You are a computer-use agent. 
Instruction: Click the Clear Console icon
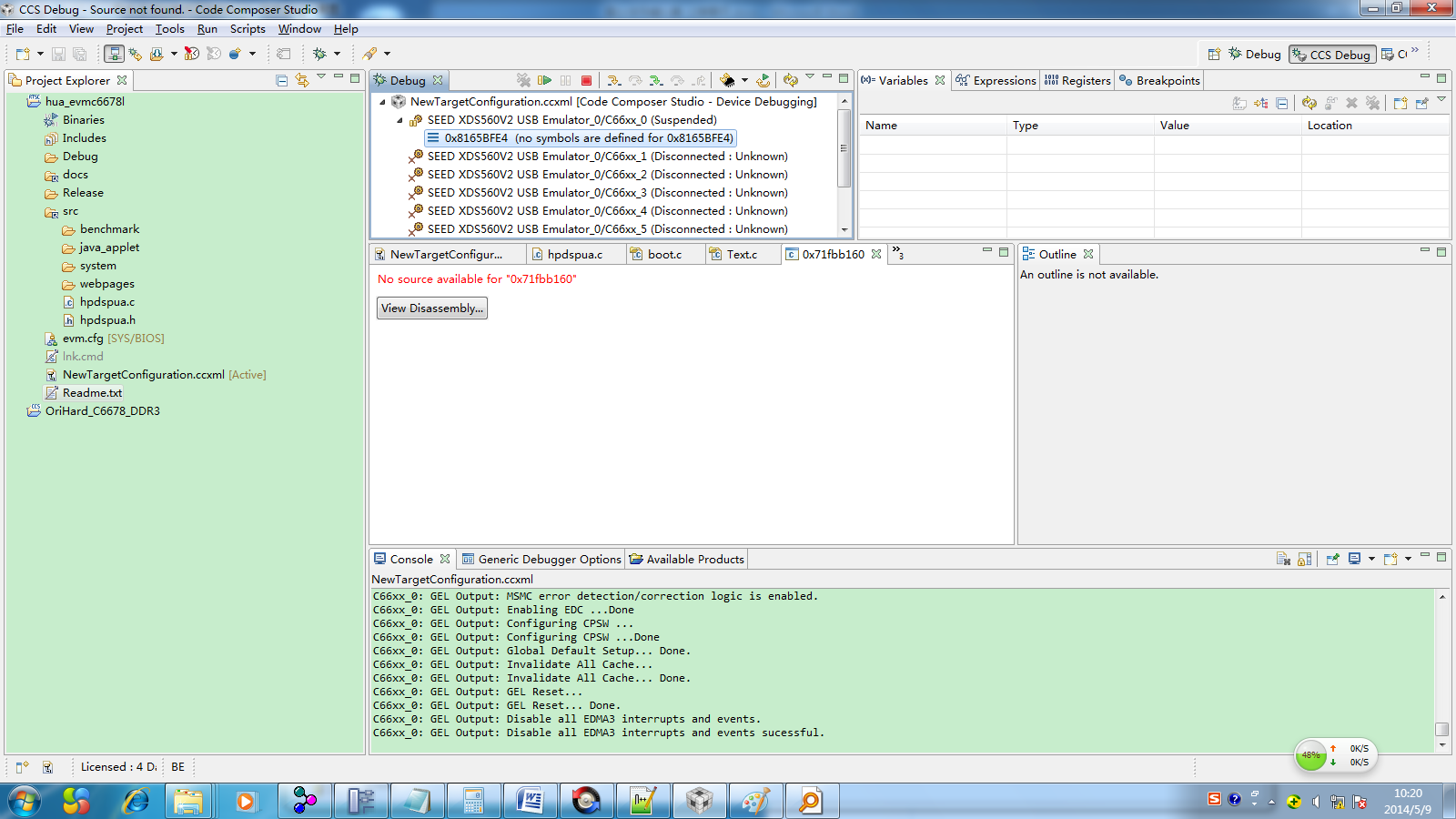pos(1283,559)
